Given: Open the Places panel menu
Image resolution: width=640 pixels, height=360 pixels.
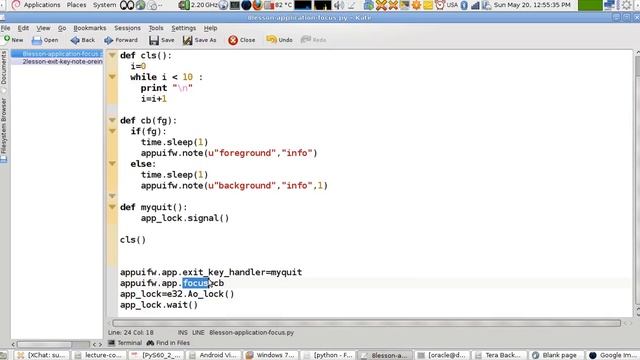Looking at the screenshot, I should pyautogui.click(x=76, y=5).
